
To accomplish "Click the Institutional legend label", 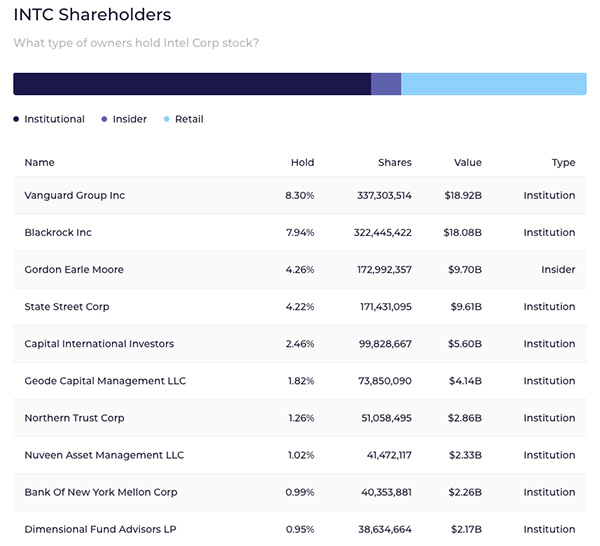I will pyautogui.click(x=54, y=119).
